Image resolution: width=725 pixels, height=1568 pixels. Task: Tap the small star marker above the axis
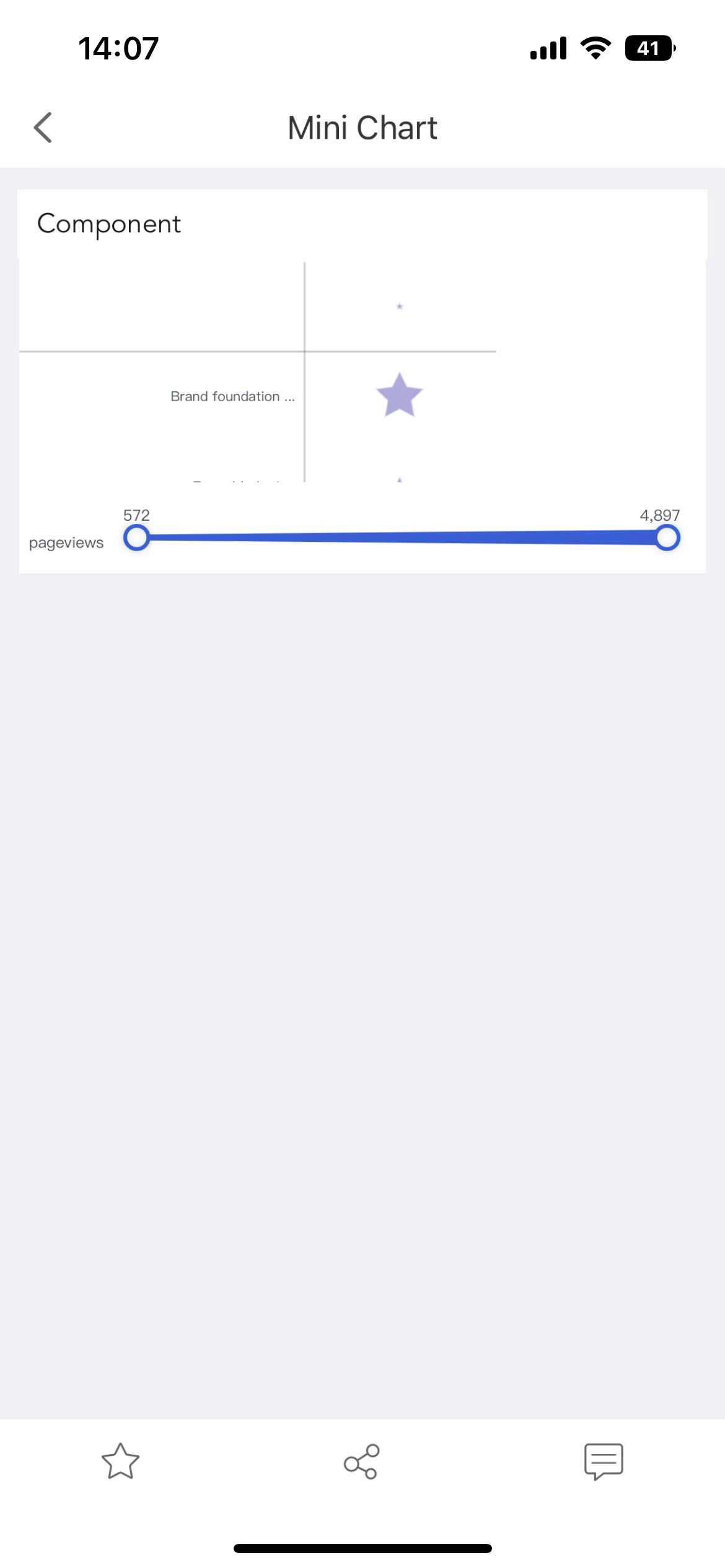click(400, 306)
